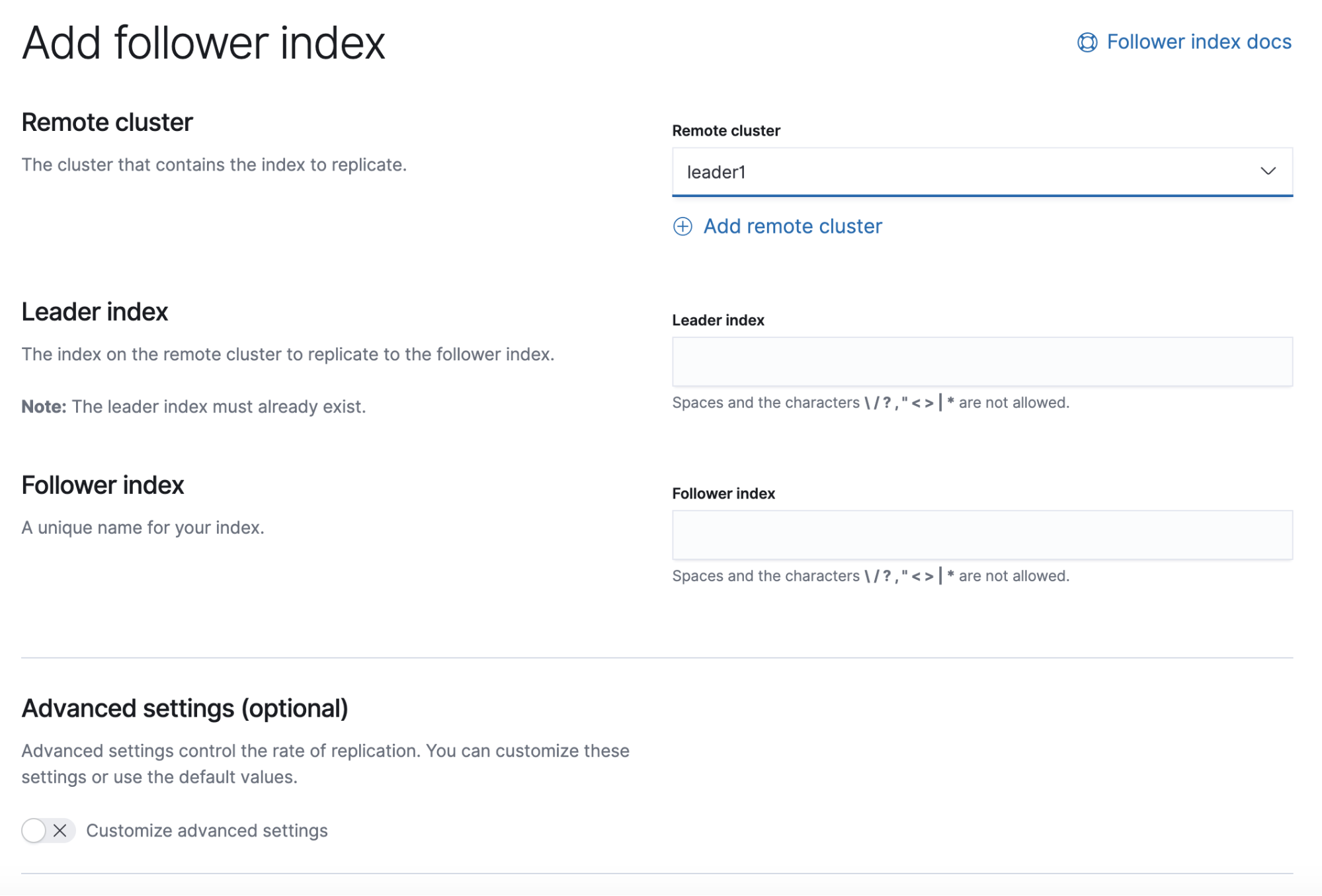Click the help ring icon beside Follower index docs
The width and height of the screenshot is (1322, 896).
(x=1087, y=42)
